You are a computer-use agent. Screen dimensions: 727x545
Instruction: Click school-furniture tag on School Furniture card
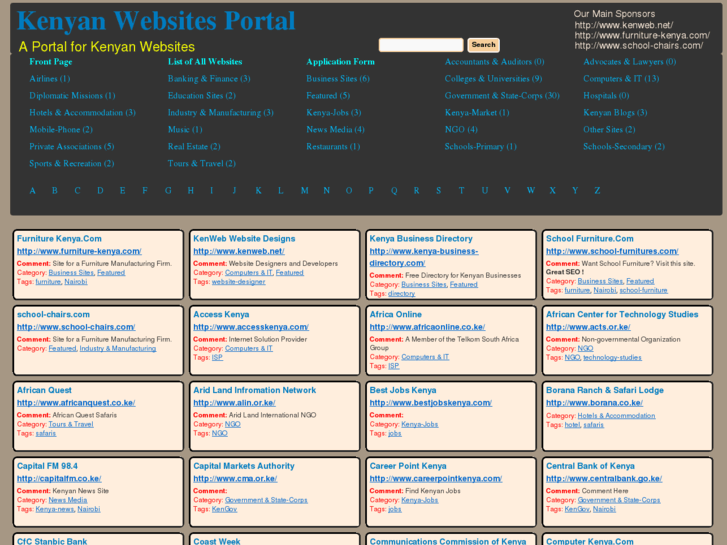pos(643,290)
